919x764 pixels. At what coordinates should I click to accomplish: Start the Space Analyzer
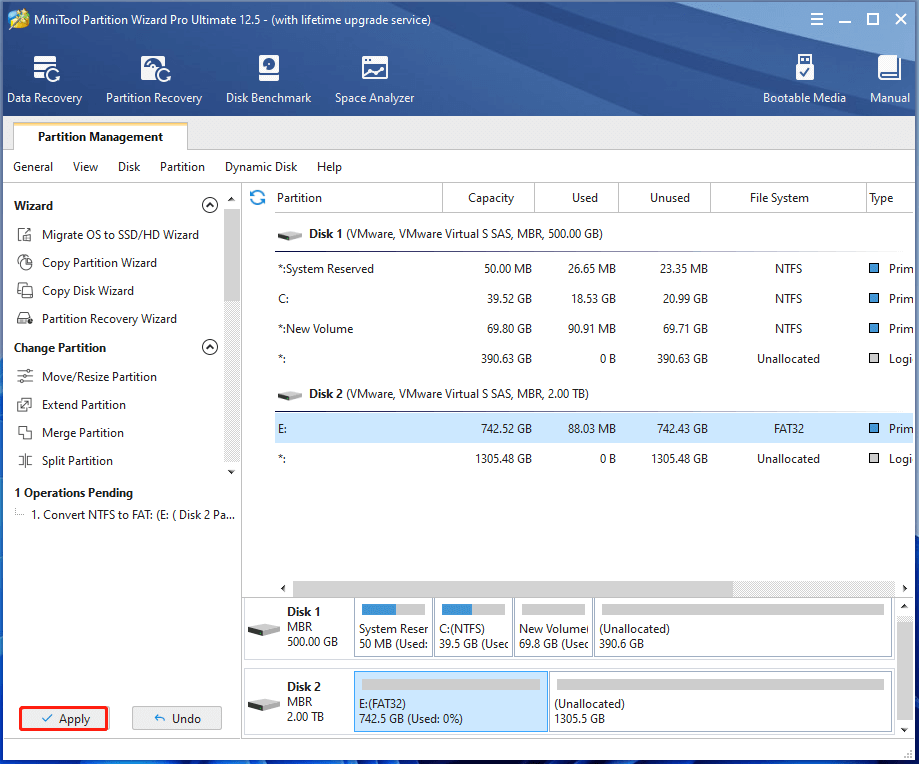[x=375, y=80]
